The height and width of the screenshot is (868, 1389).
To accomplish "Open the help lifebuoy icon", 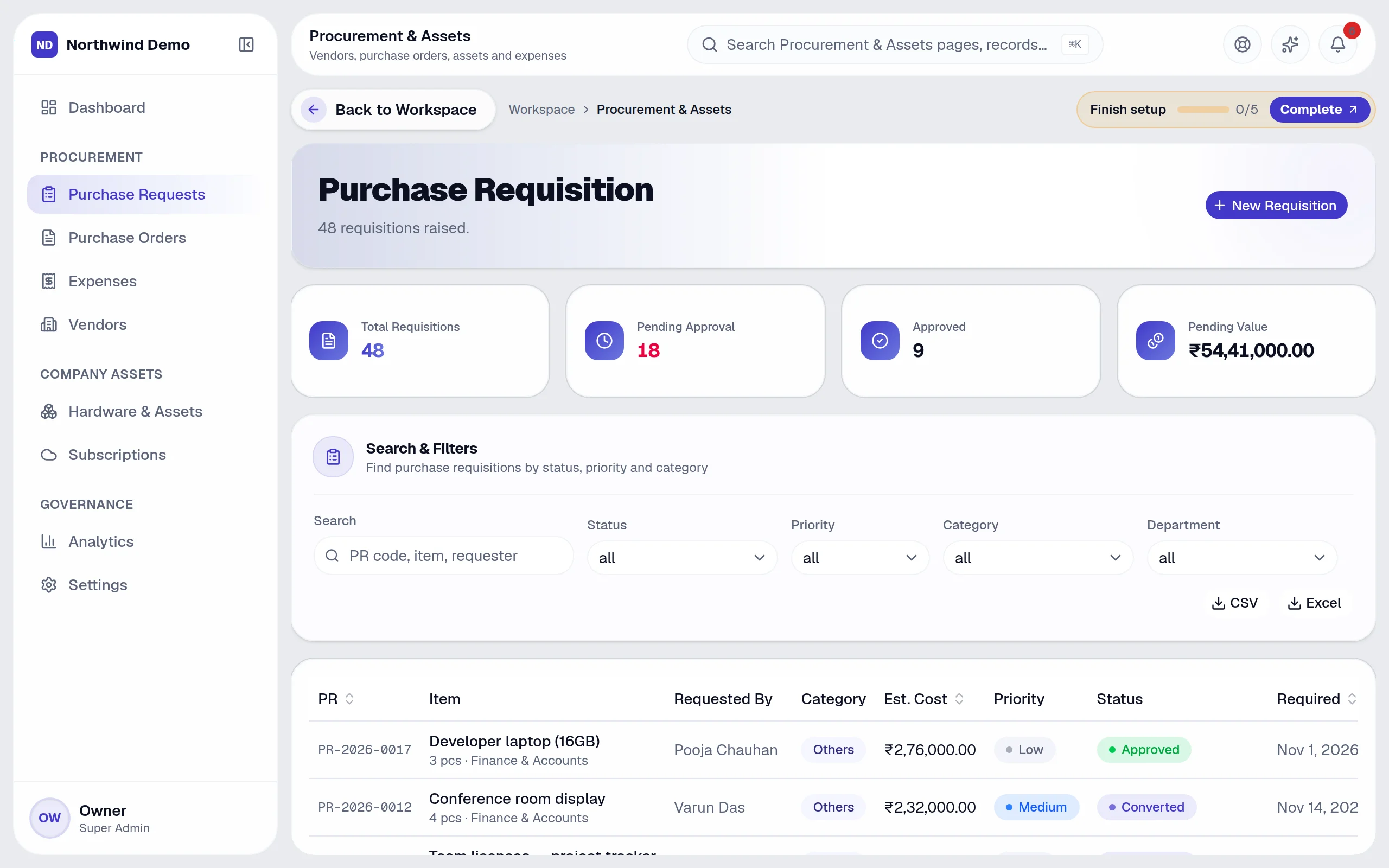I will pos(1242,44).
